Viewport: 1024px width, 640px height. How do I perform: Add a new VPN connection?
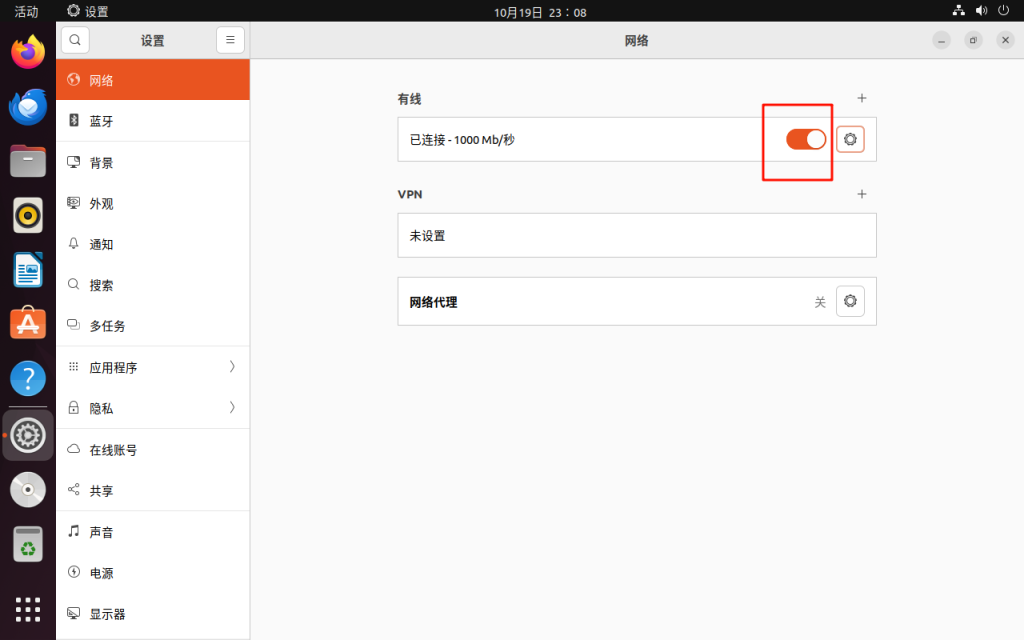click(862, 194)
